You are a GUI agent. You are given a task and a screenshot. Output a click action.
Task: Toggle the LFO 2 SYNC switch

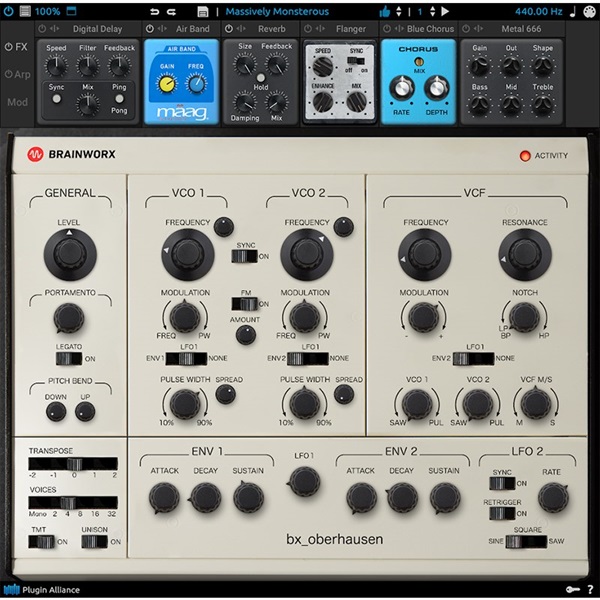tap(502, 483)
